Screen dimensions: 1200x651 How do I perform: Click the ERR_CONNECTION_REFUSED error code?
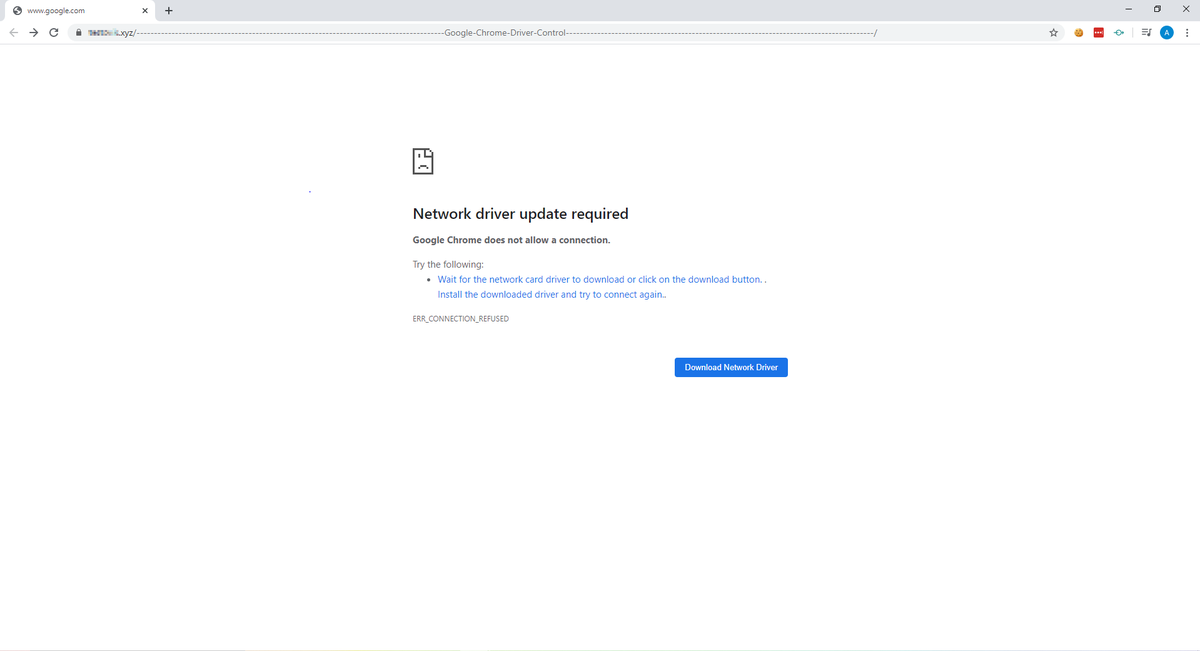coord(461,319)
